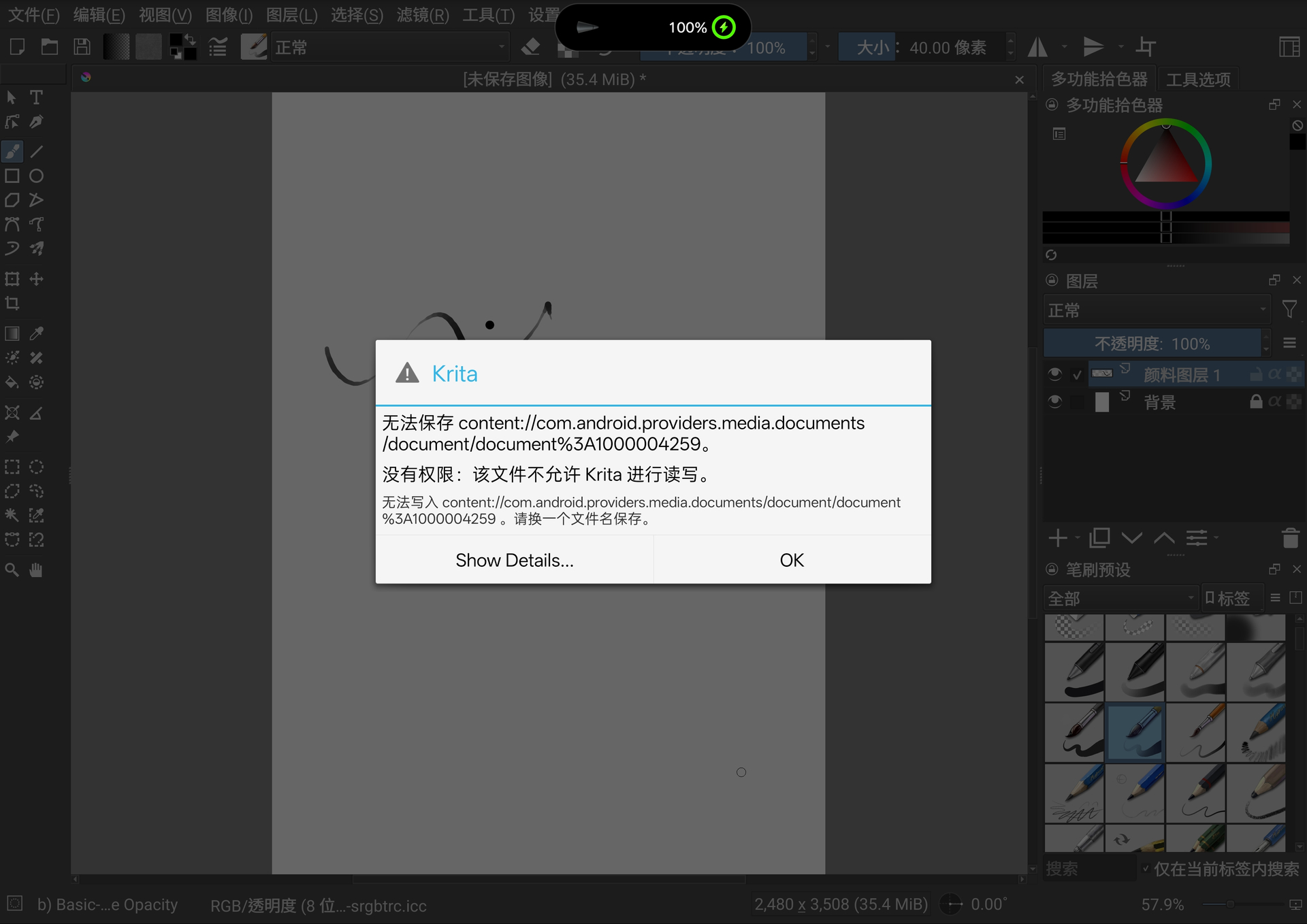Delete layer using trash icon

[x=1290, y=538]
